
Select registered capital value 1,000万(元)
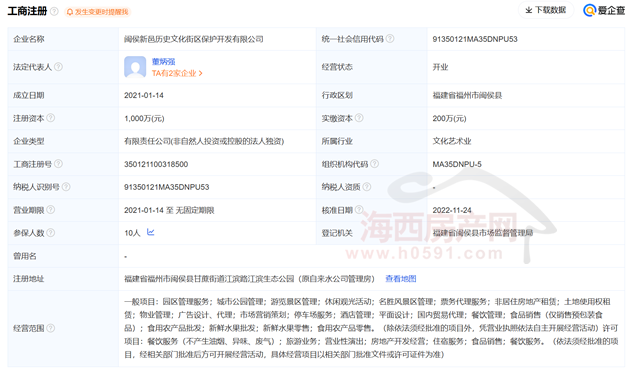[144, 118]
